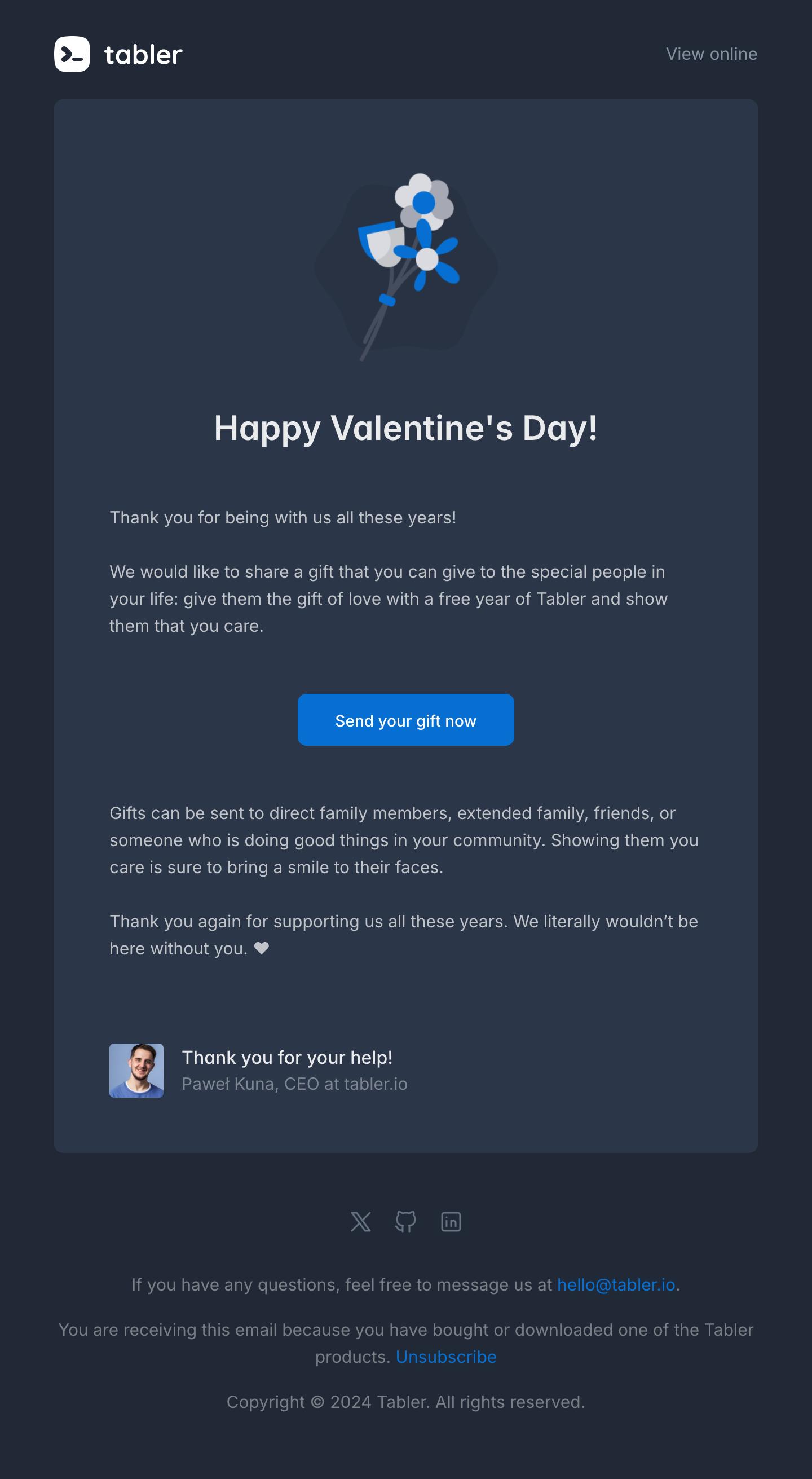812x1479 pixels.
Task: Select the Happy Valentine's Day heading
Action: point(405,428)
